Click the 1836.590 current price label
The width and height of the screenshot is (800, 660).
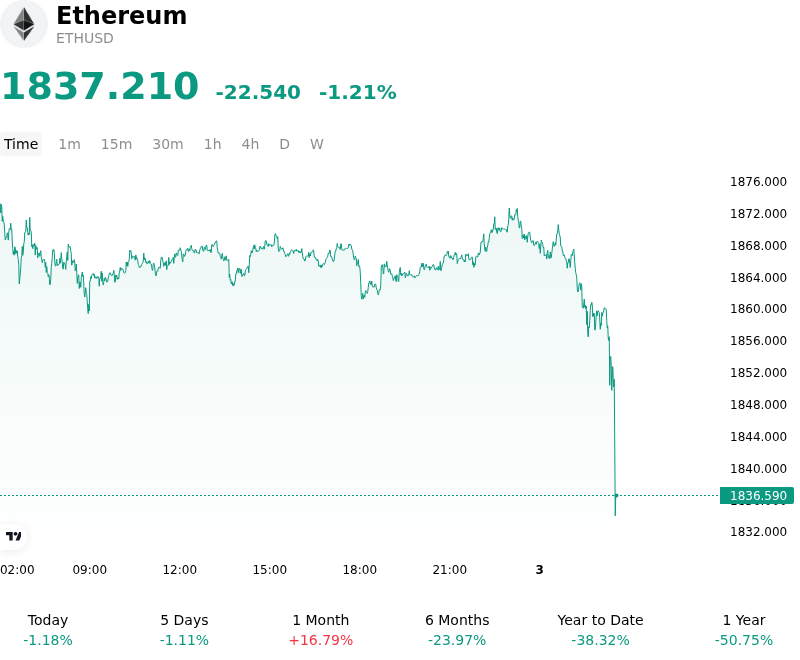coord(757,496)
